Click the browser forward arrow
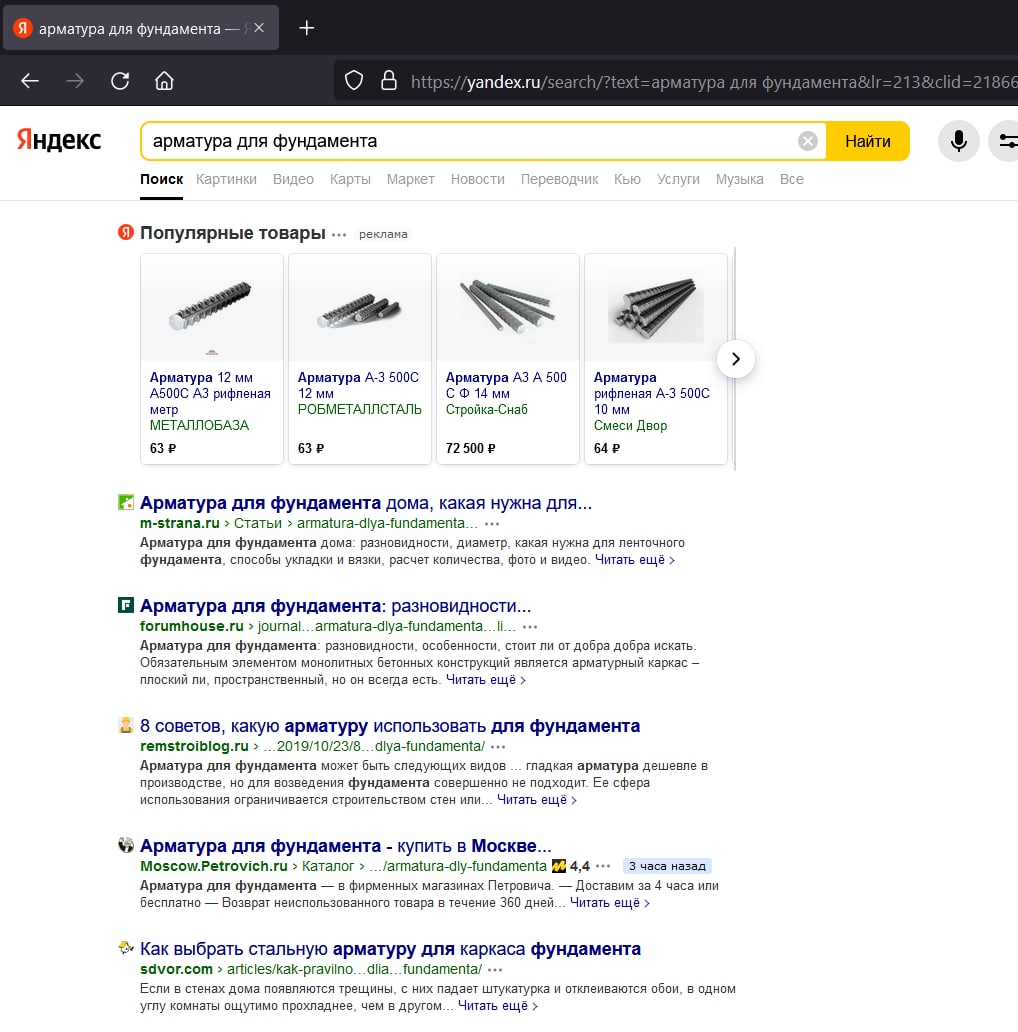 click(75, 81)
